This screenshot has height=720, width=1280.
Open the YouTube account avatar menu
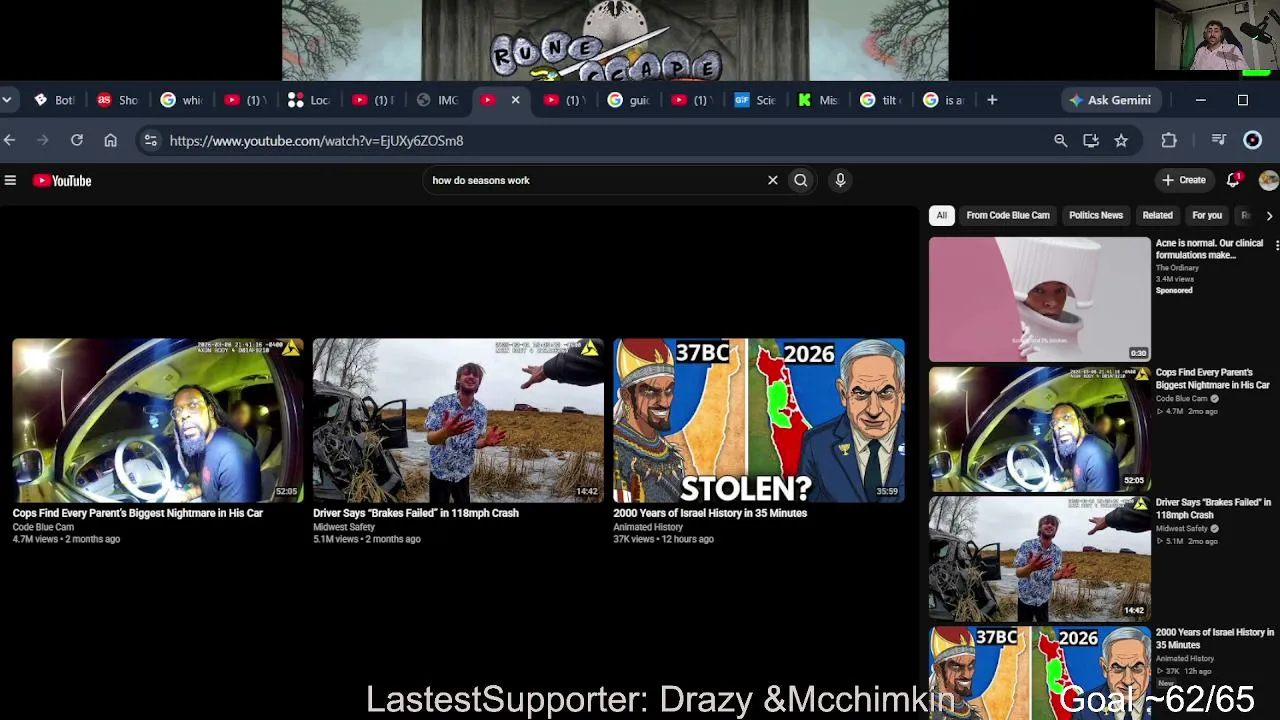(1268, 180)
